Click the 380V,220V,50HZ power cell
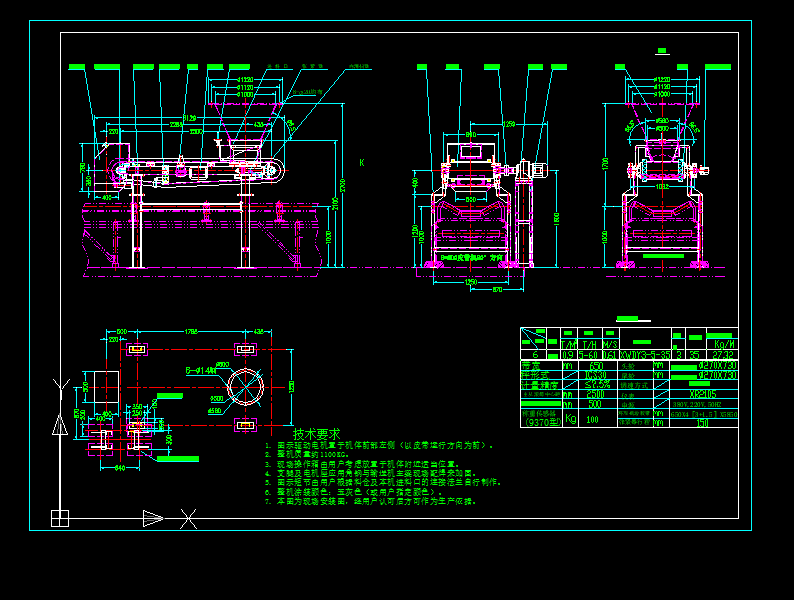This screenshot has width=794, height=600. pos(697,405)
